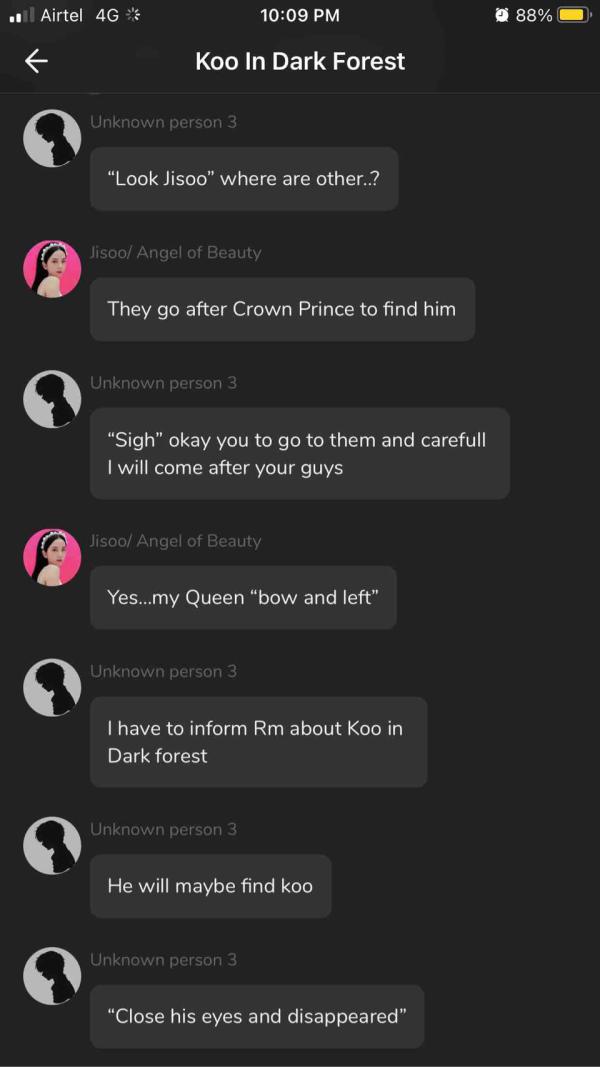Tap 'They go after Crown Prince' message
Viewport: 600px width, 1067px height.
pos(282,309)
